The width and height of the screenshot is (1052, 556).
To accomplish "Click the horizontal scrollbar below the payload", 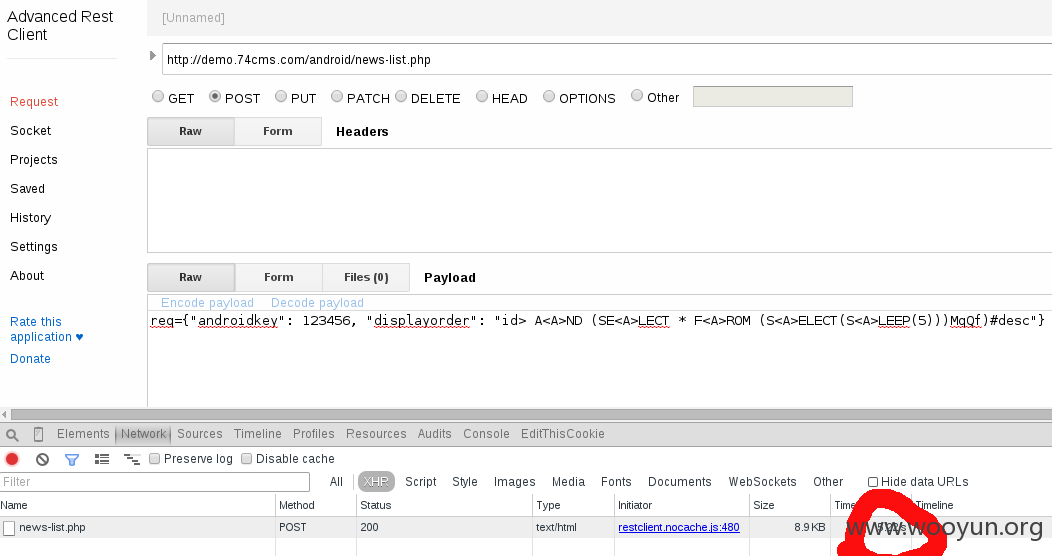I will tap(530, 414).
